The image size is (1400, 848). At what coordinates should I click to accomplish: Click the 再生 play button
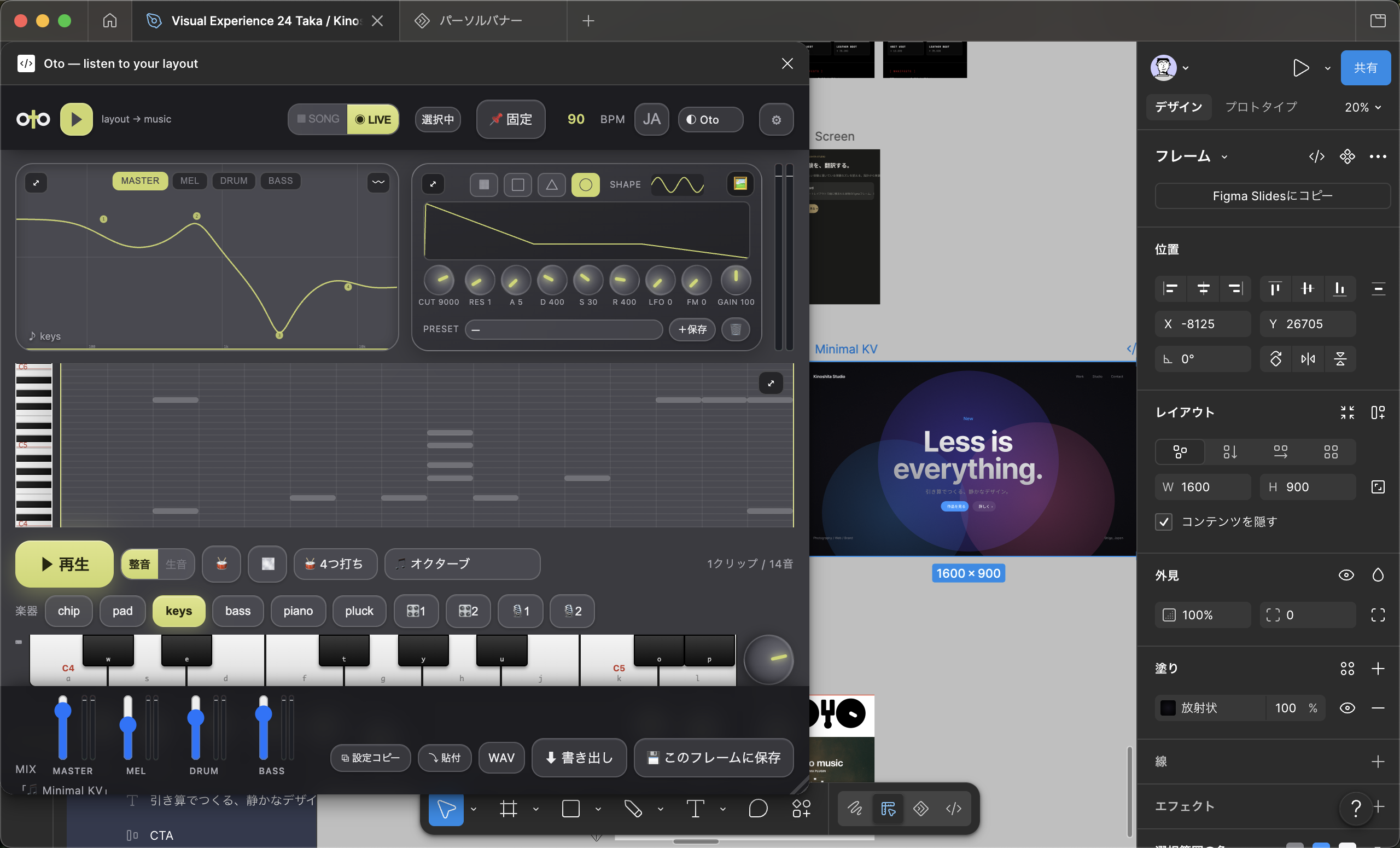[64, 564]
